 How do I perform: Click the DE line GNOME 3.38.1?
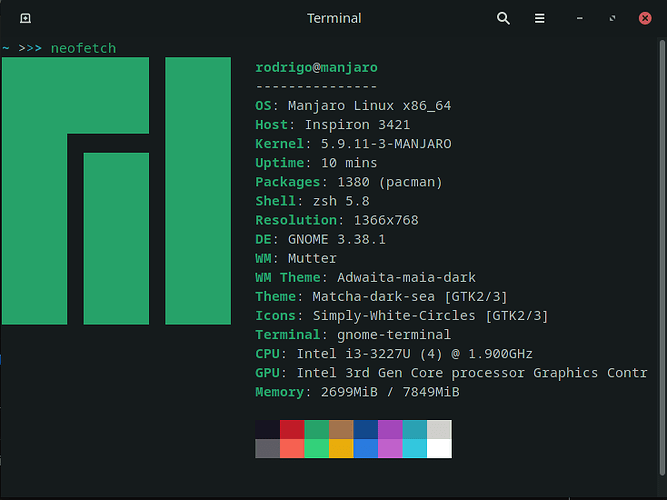click(x=320, y=239)
